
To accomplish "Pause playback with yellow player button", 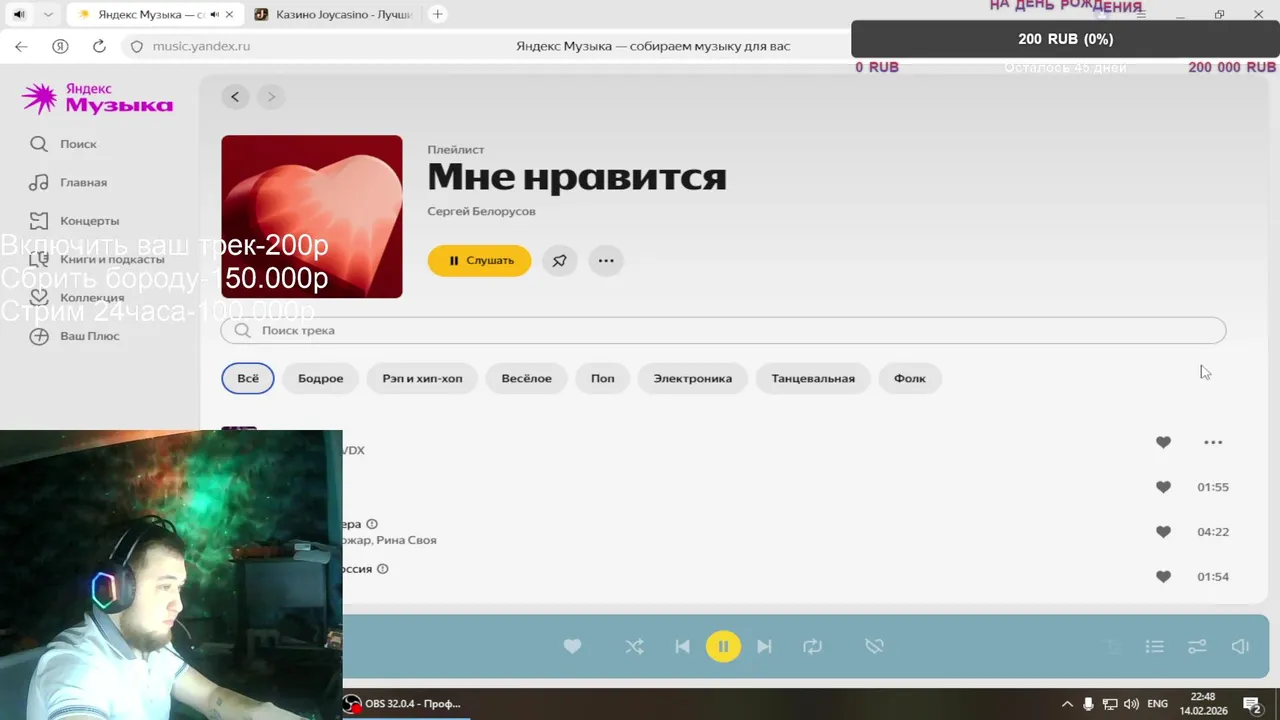I will [723, 647].
